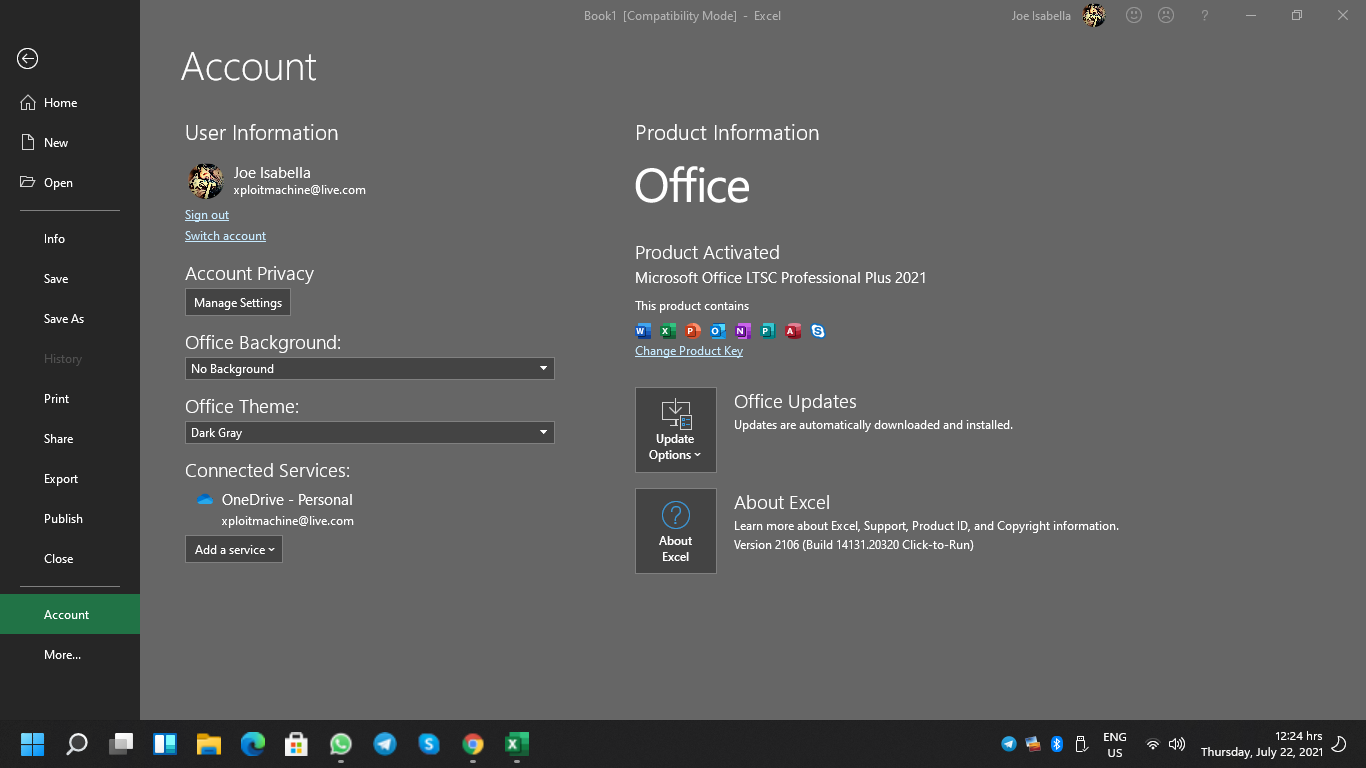
Task: Click the Telegram icon in the system tray
Action: click(x=1009, y=744)
